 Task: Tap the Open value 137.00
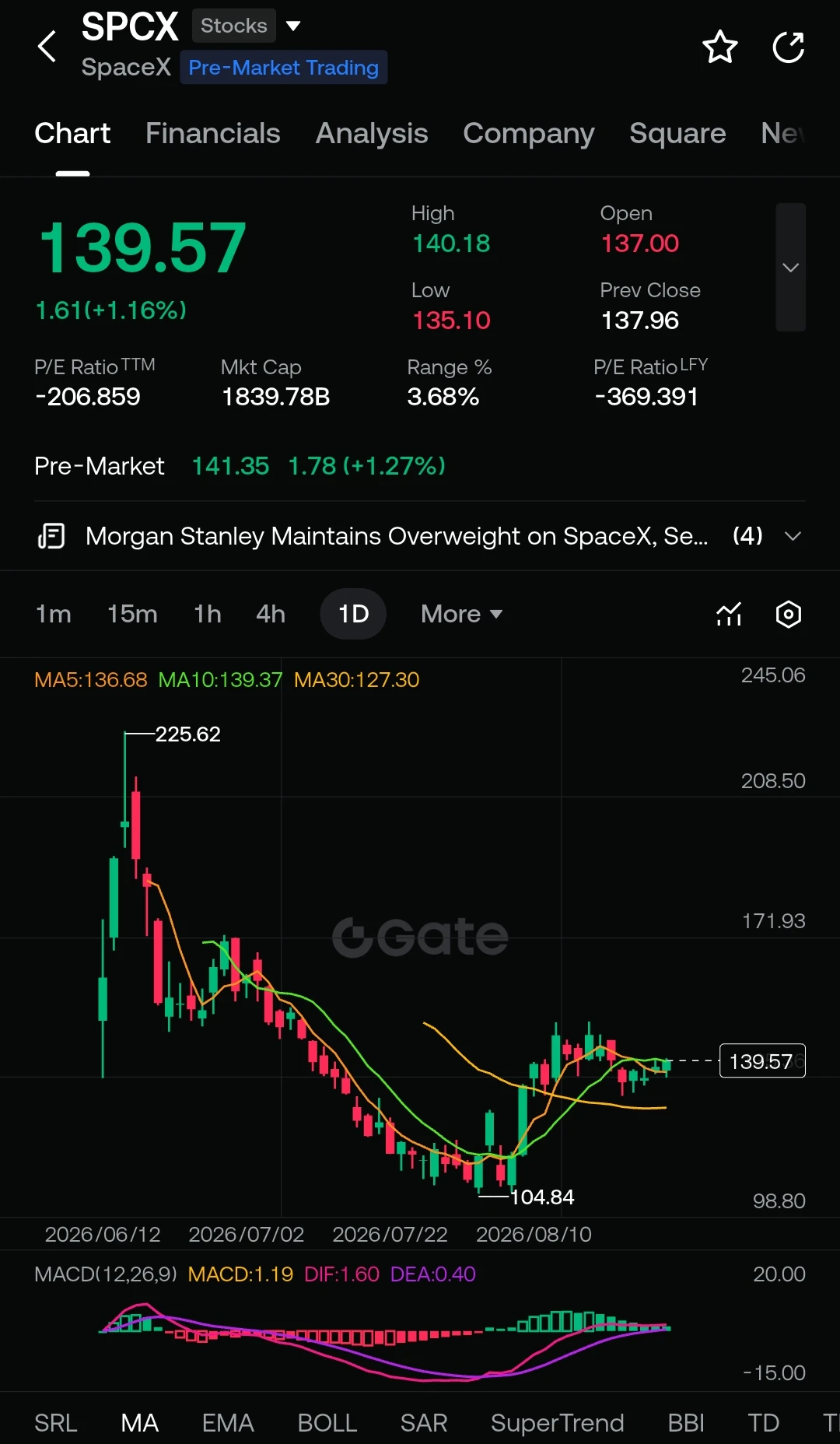[x=640, y=244]
